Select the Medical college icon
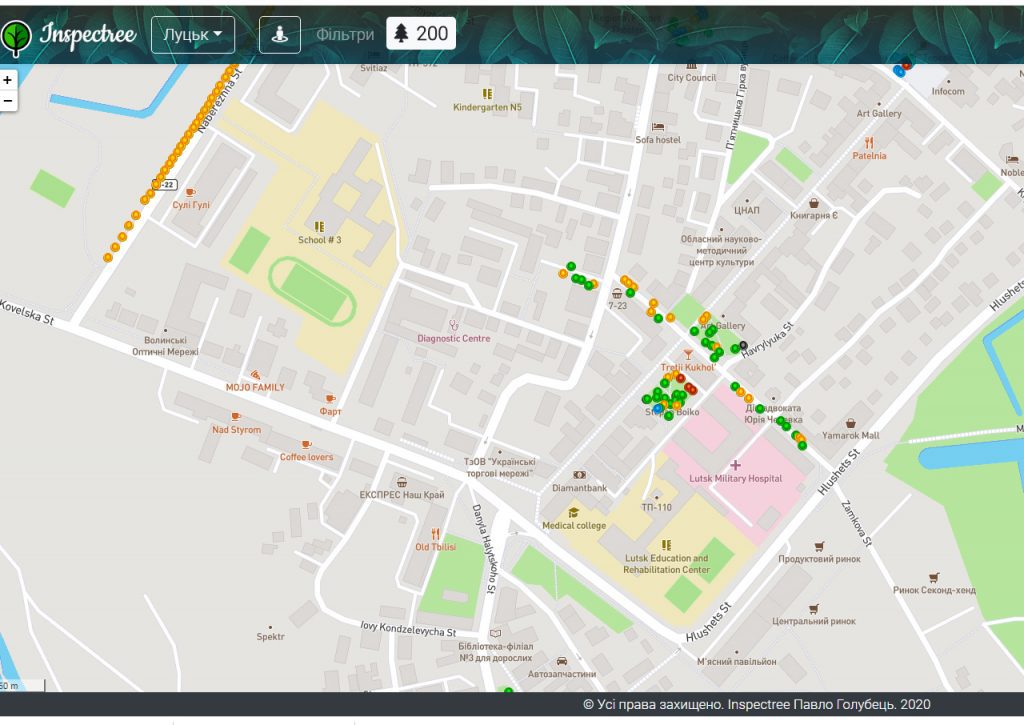 (574, 513)
